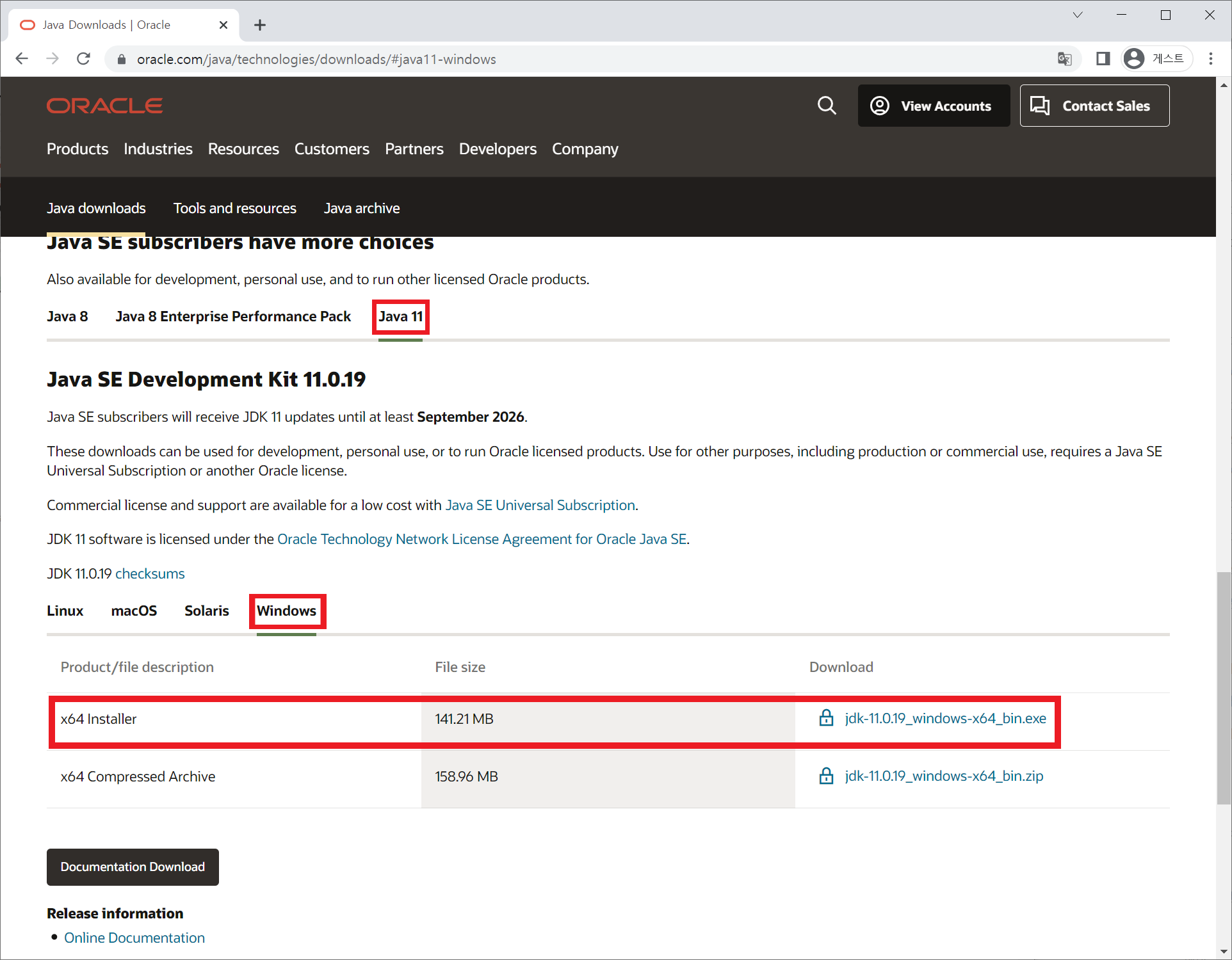Open the browser side panel icon
1232x960 pixels.
1103,59
